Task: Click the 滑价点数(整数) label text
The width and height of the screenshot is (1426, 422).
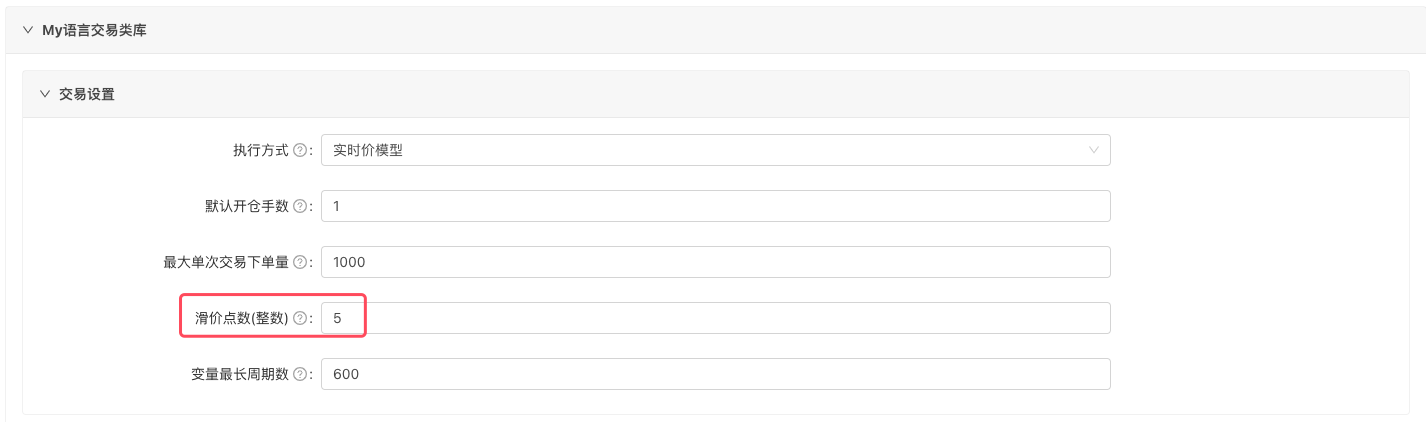Action: coord(241,318)
